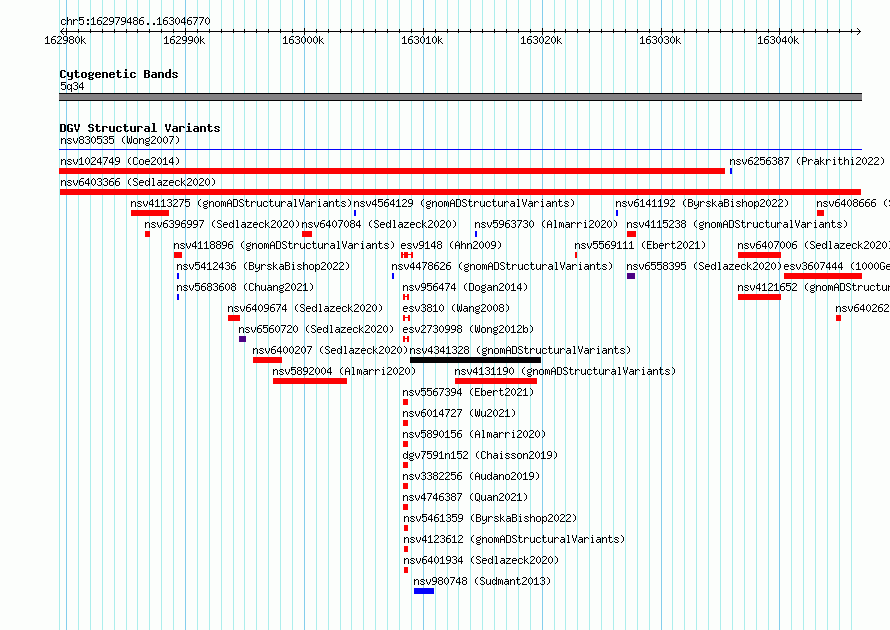This screenshot has width=890, height=630.
Task: Open nsv6407006 (Sedlazeck2020) label
Action: click(x=813, y=245)
